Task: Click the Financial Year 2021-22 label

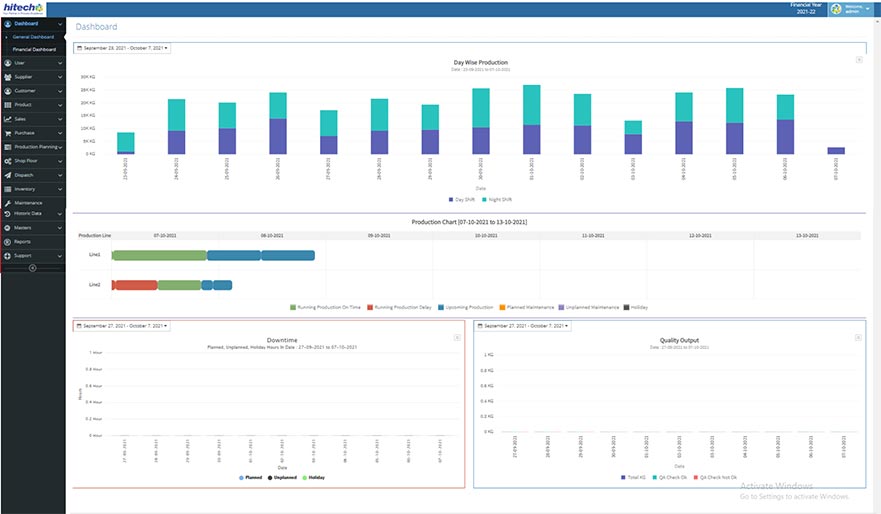Action: pyautogui.click(x=806, y=8)
